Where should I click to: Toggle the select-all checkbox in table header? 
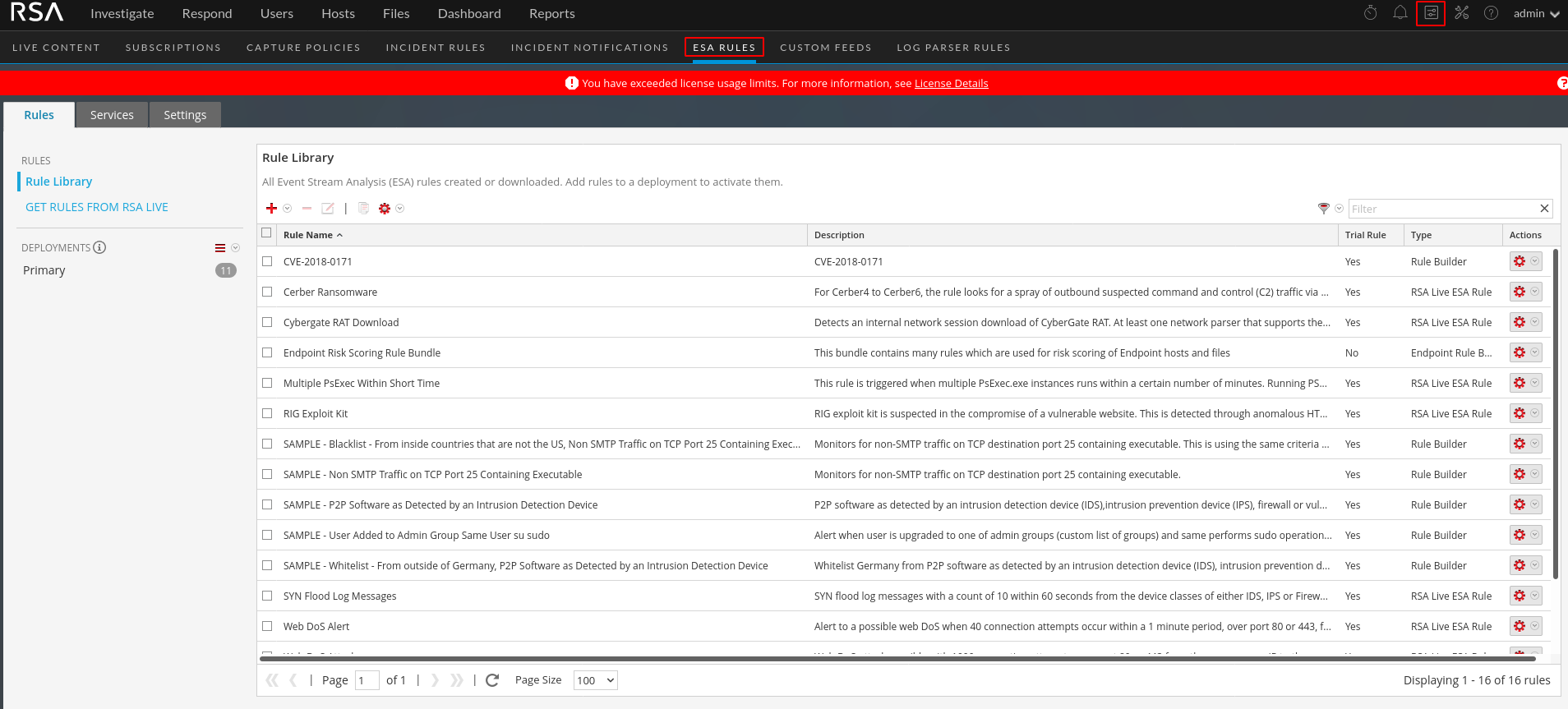click(266, 233)
